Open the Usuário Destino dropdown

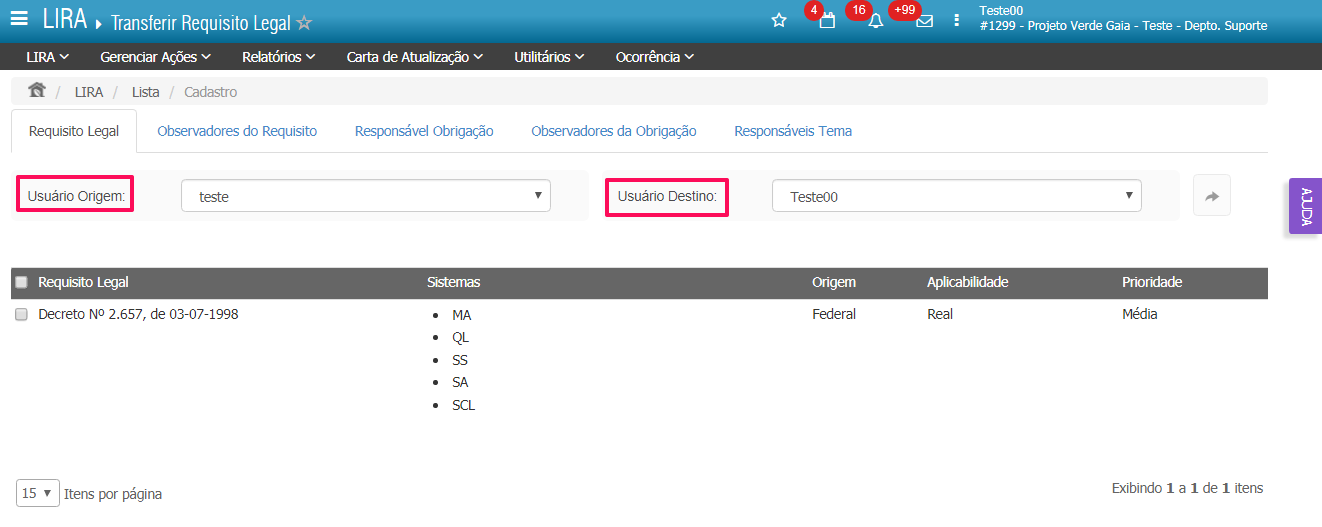[x=956, y=196]
